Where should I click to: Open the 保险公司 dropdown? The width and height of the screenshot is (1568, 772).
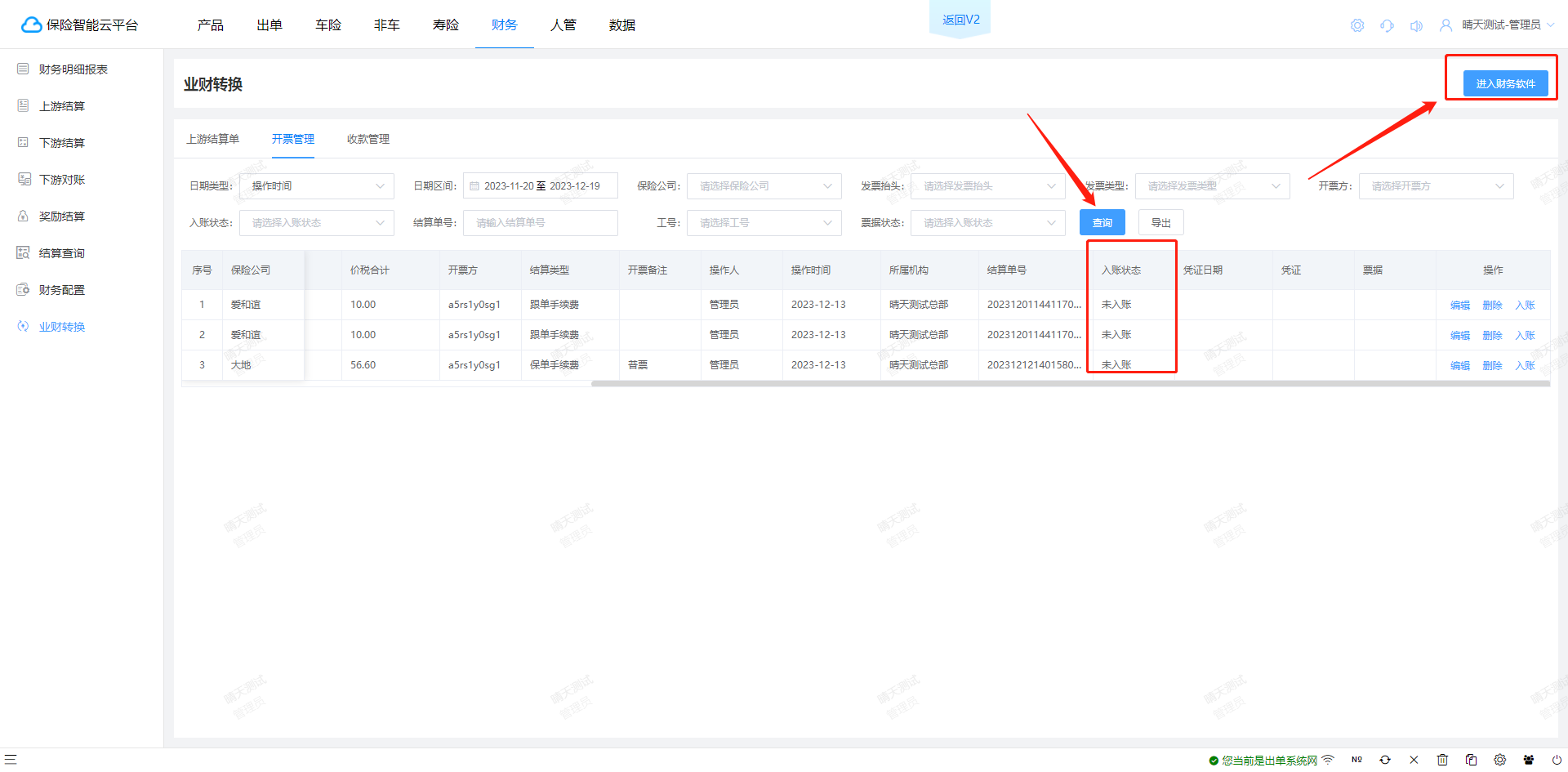coord(764,186)
